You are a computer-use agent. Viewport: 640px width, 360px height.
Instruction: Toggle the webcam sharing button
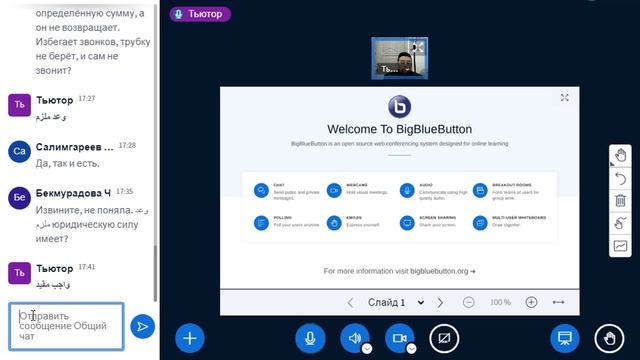pyautogui.click(x=399, y=338)
